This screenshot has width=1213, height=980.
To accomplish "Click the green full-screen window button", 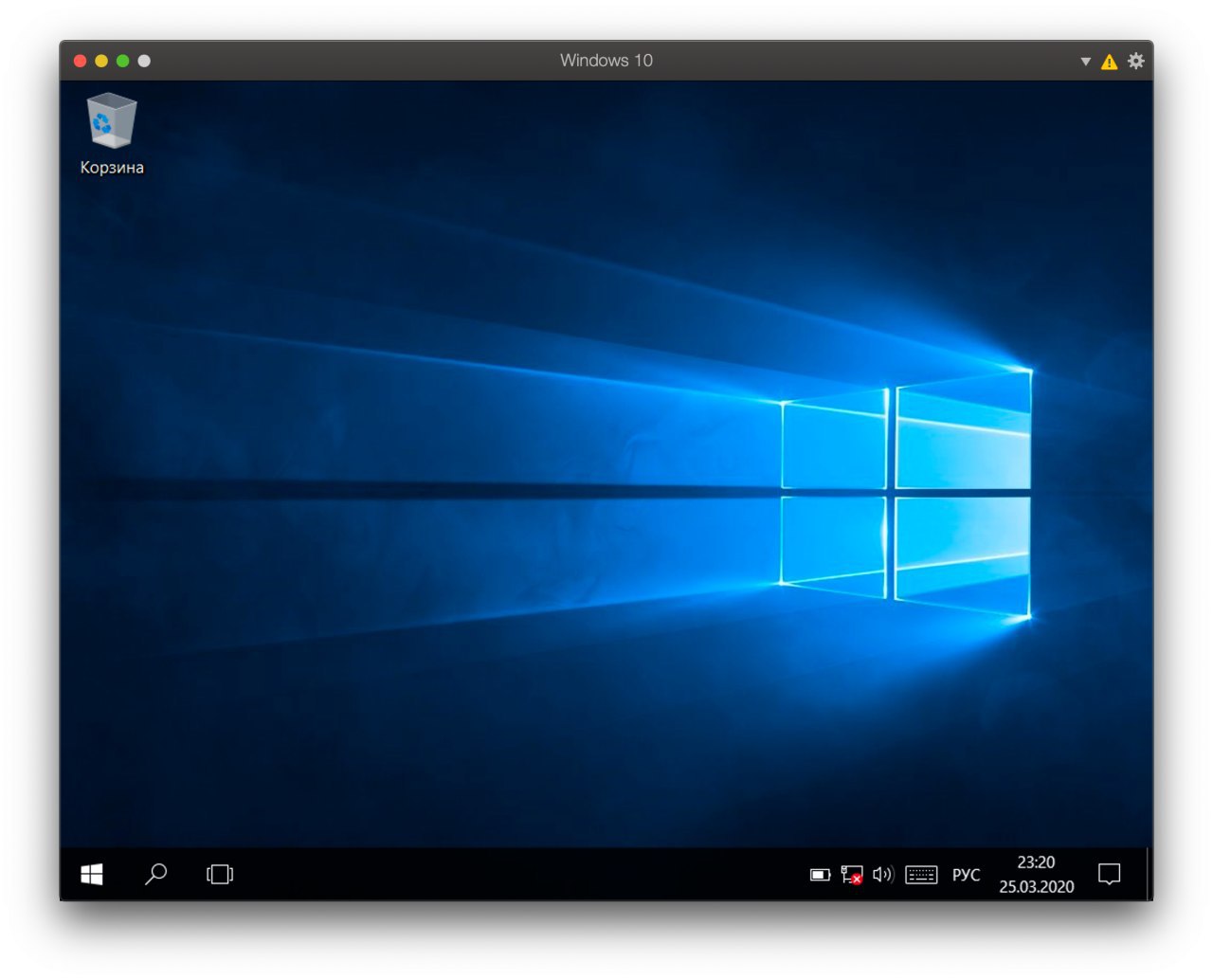I will 122,61.
